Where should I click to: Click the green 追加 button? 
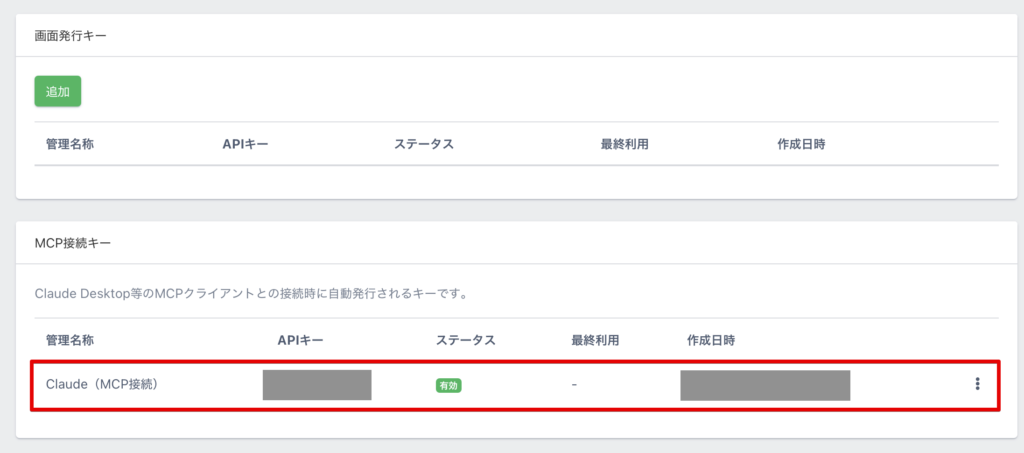coord(57,91)
